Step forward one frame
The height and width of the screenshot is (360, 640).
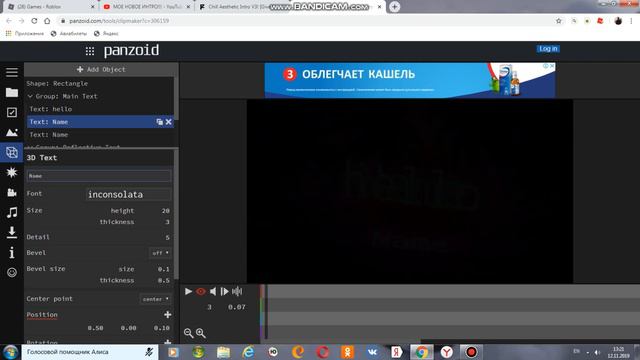pyautogui.click(x=224, y=291)
